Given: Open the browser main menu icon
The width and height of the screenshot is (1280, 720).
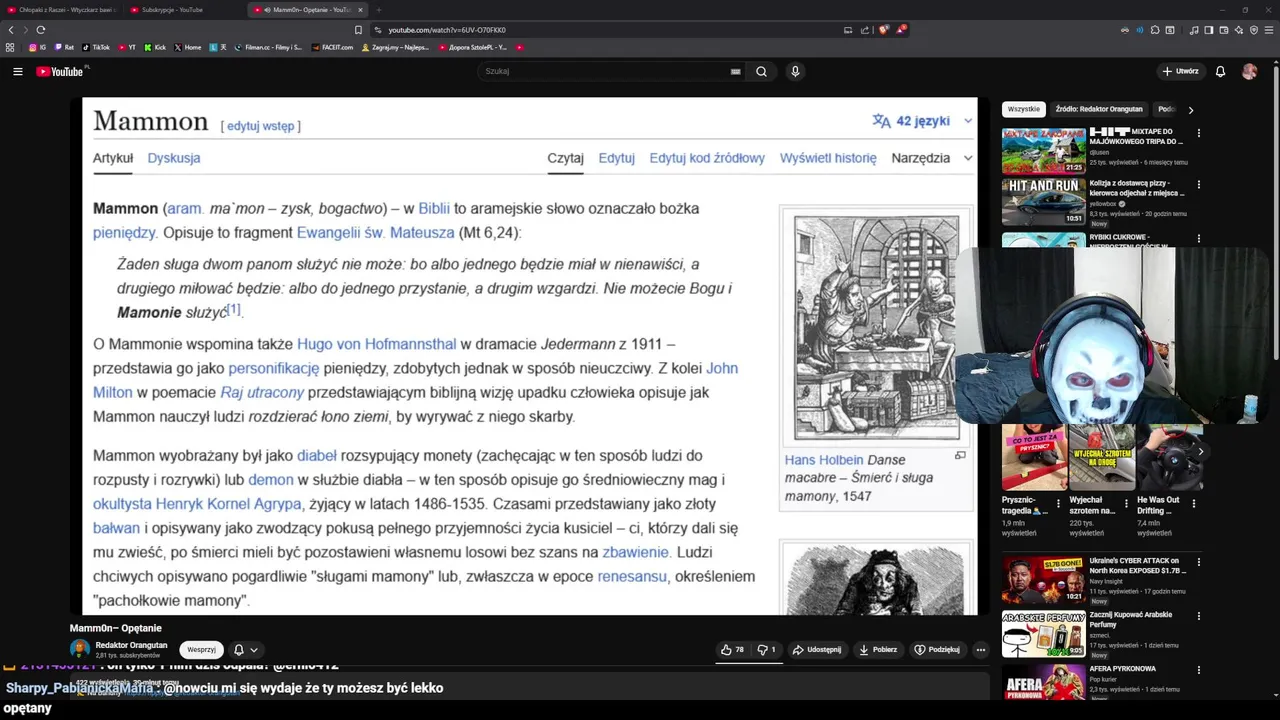Looking at the screenshot, I should 1269,30.
